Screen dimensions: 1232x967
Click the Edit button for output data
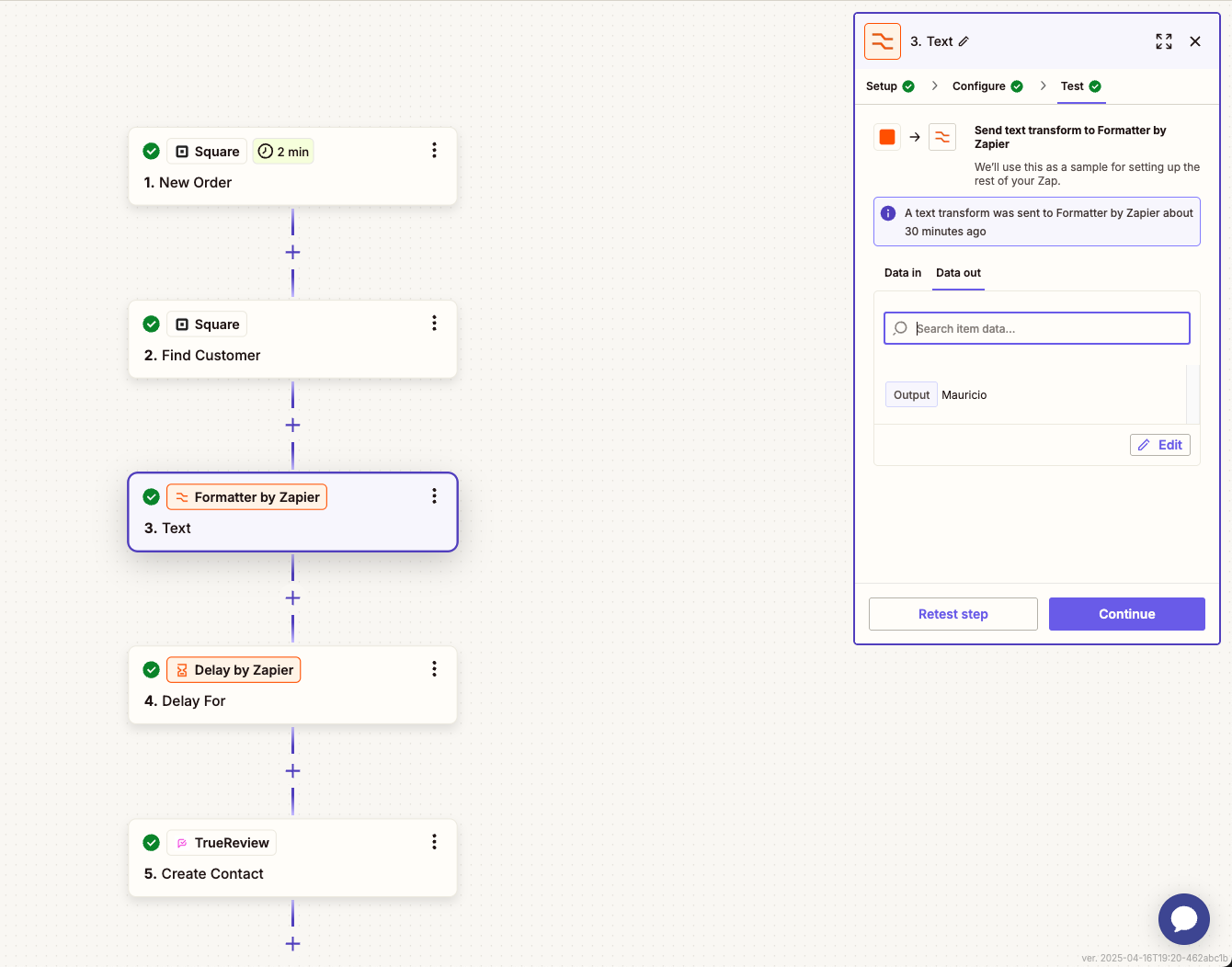tap(1160, 445)
